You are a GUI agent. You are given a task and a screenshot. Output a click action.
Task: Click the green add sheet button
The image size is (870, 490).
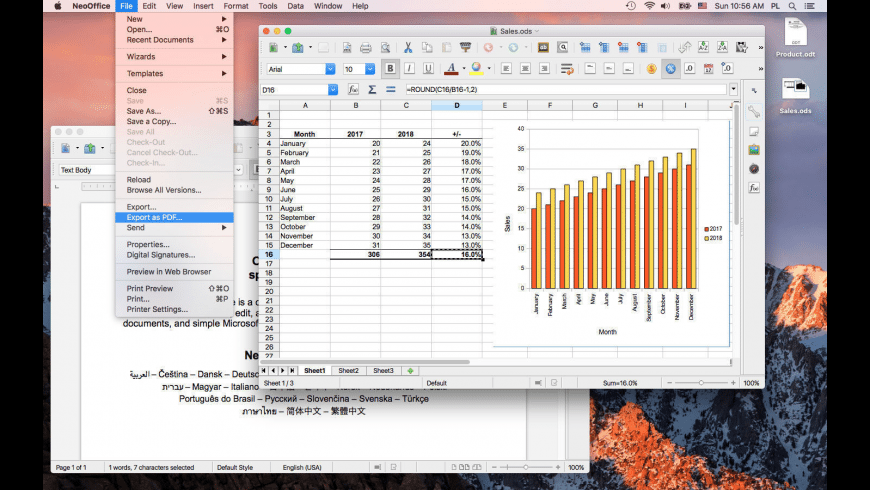point(410,370)
